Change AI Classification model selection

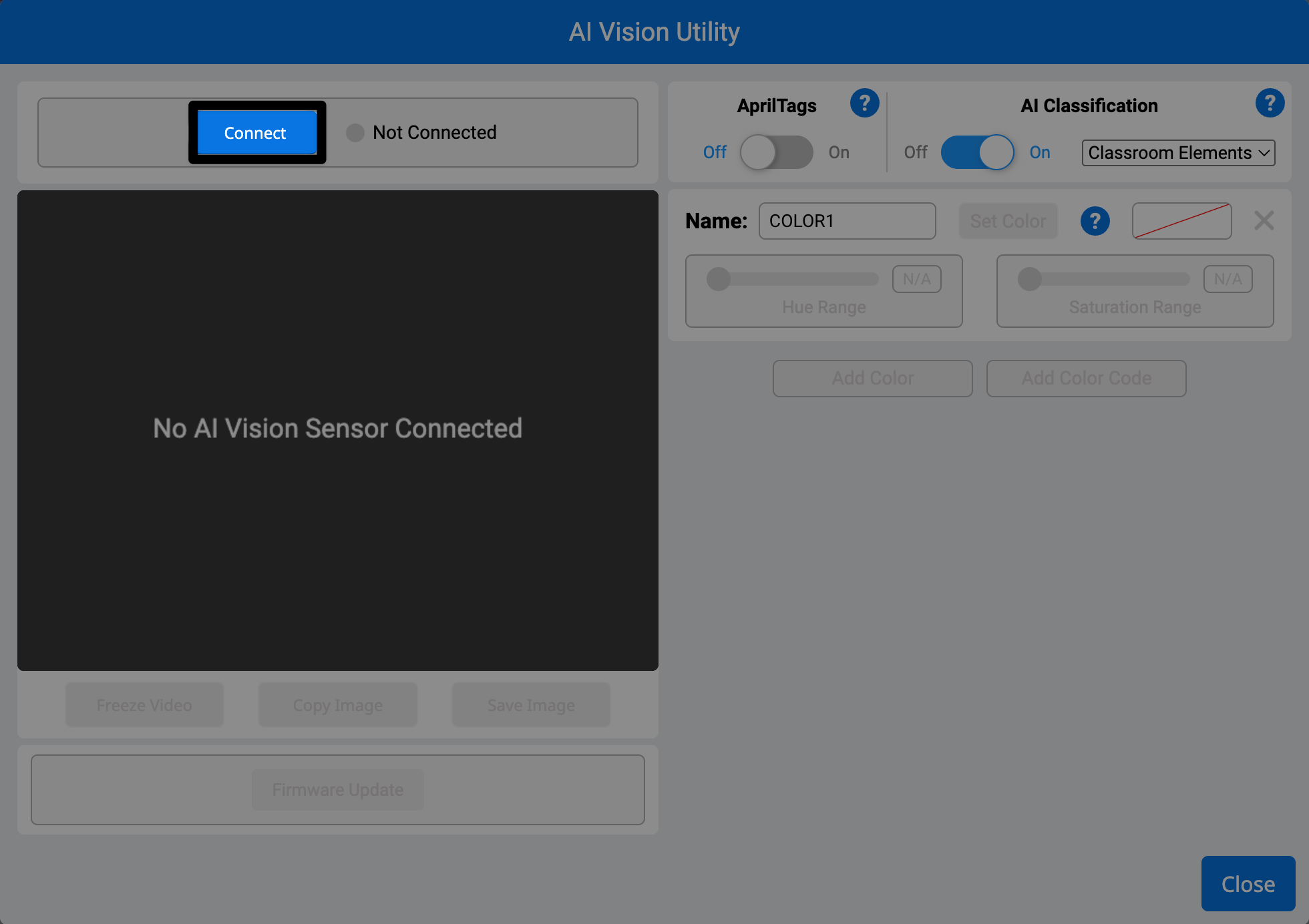[x=1177, y=152]
